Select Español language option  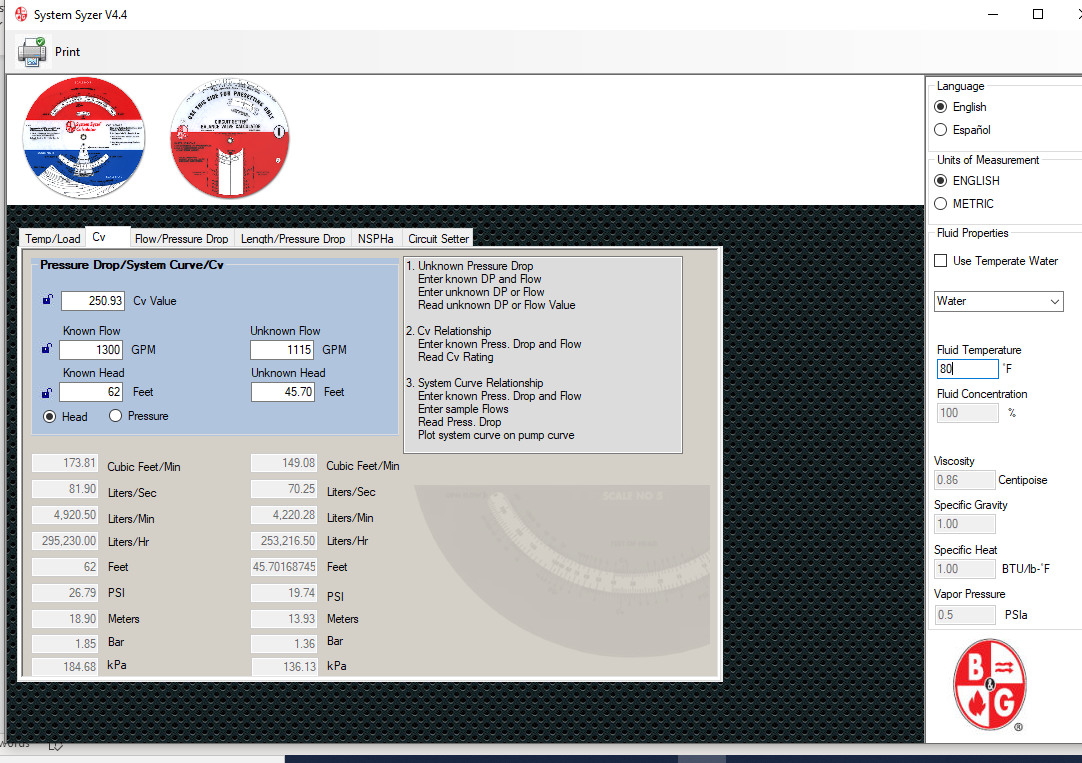(941, 130)
